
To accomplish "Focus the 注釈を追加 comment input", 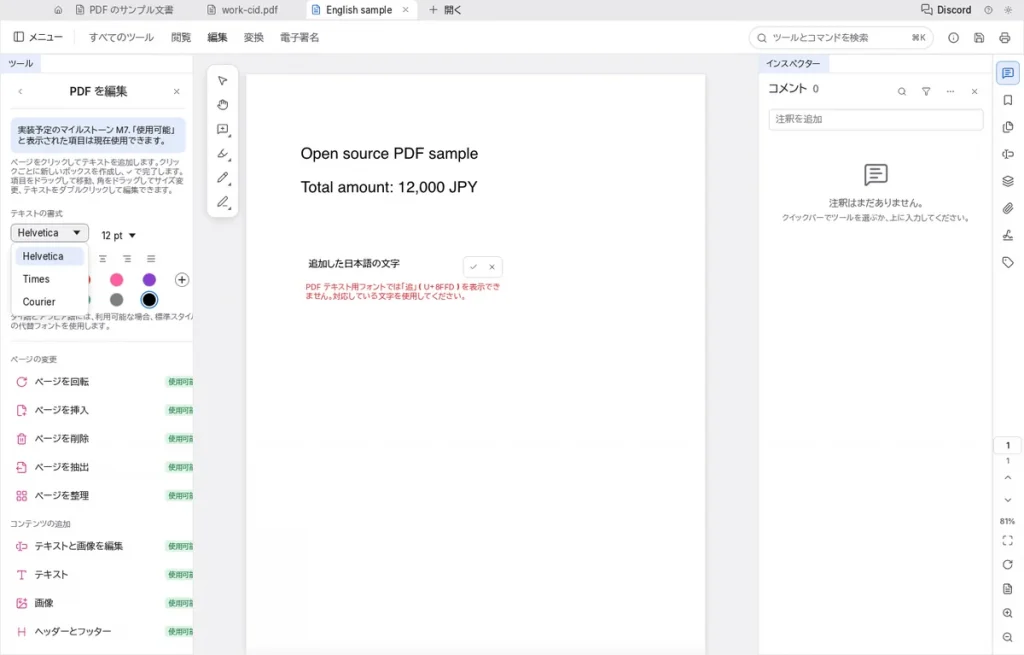I will [876, 119].
